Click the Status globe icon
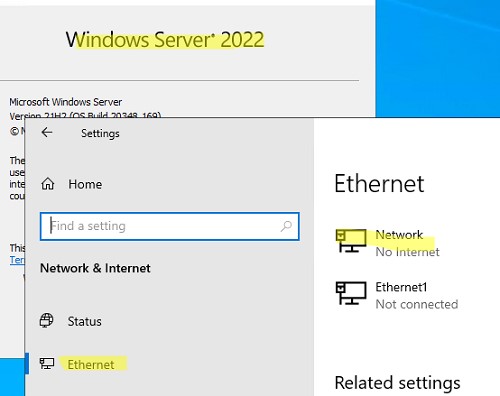 [46, 321]
